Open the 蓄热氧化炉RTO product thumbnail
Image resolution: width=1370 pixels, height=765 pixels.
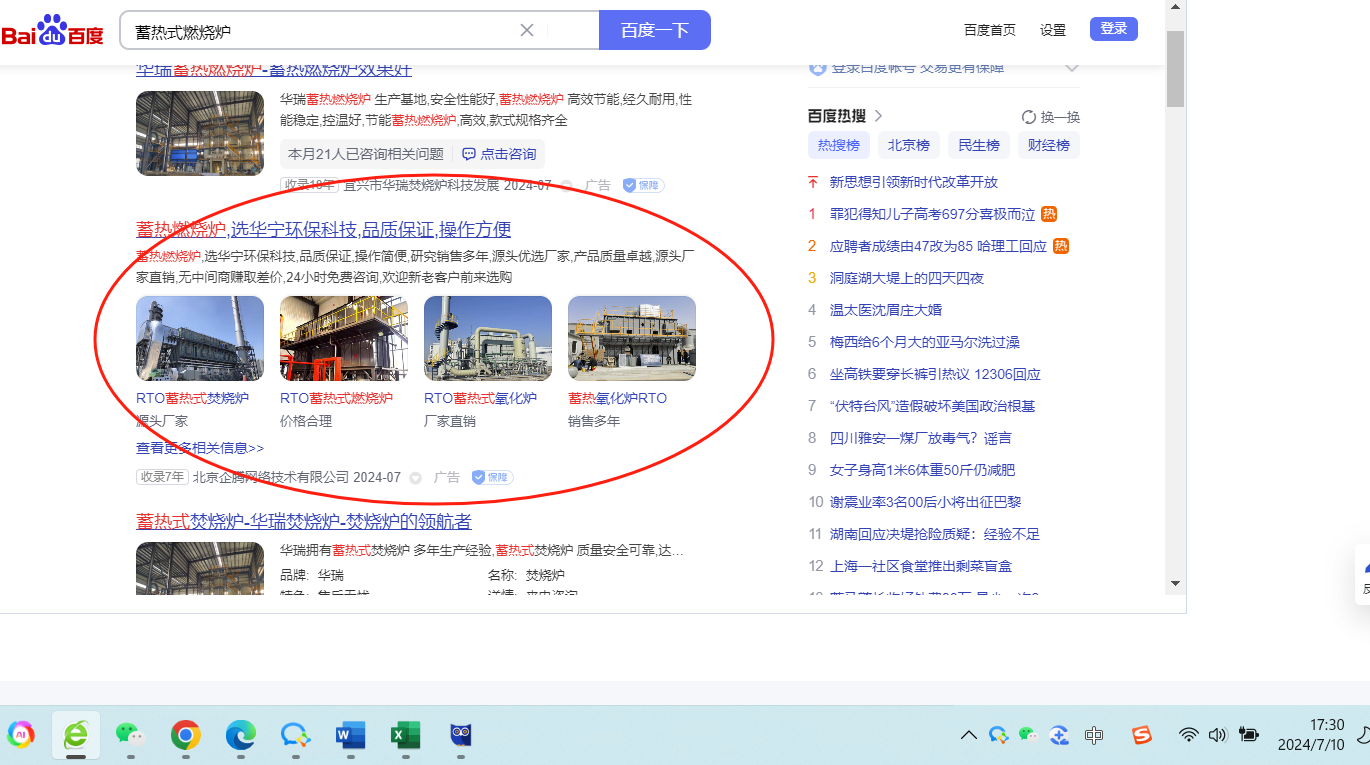(x=632, y=338)
